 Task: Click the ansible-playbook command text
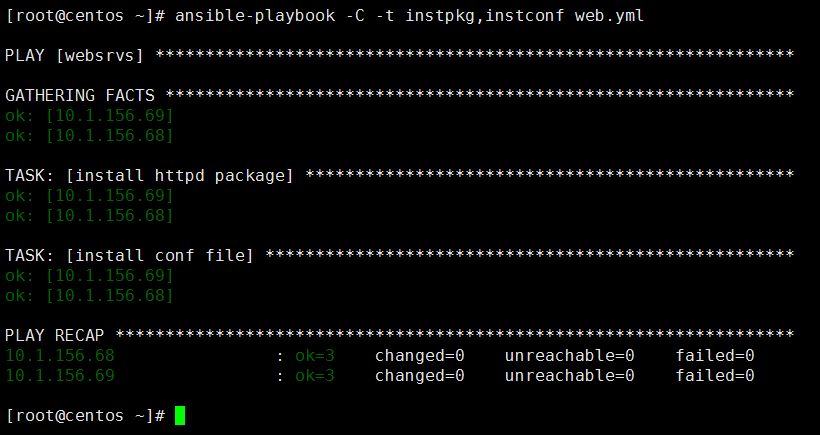[x=255, y=16]
